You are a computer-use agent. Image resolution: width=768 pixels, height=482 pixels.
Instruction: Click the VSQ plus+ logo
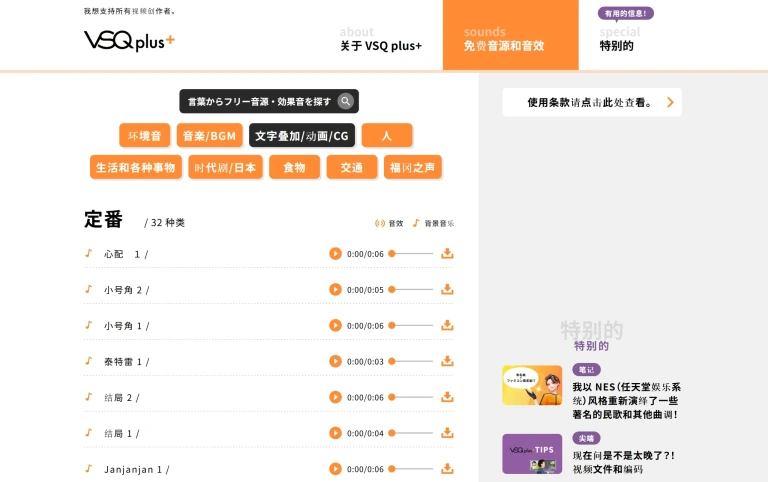[129, 41]
